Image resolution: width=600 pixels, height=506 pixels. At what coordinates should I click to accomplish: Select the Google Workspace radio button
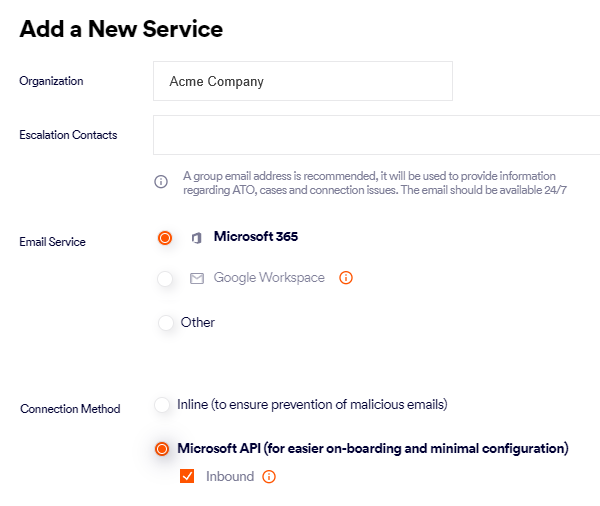165,279
